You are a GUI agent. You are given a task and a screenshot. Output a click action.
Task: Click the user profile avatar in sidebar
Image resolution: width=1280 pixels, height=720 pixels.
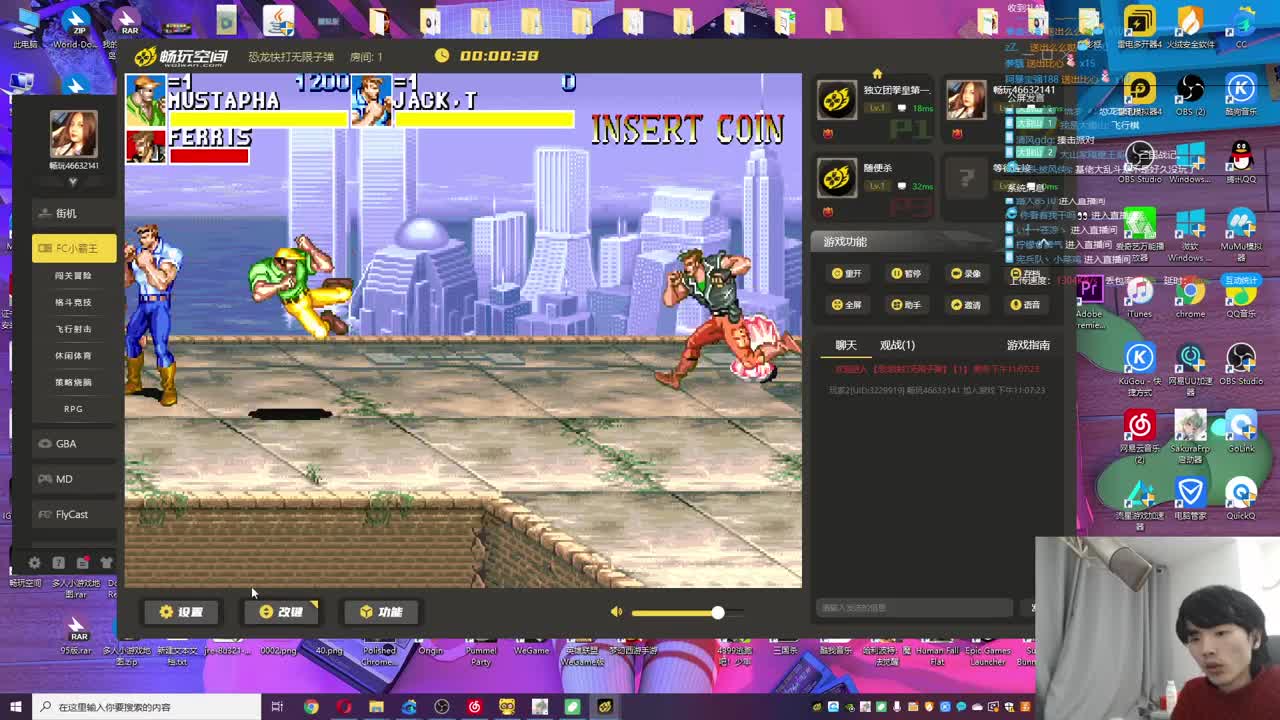(73, 134)
